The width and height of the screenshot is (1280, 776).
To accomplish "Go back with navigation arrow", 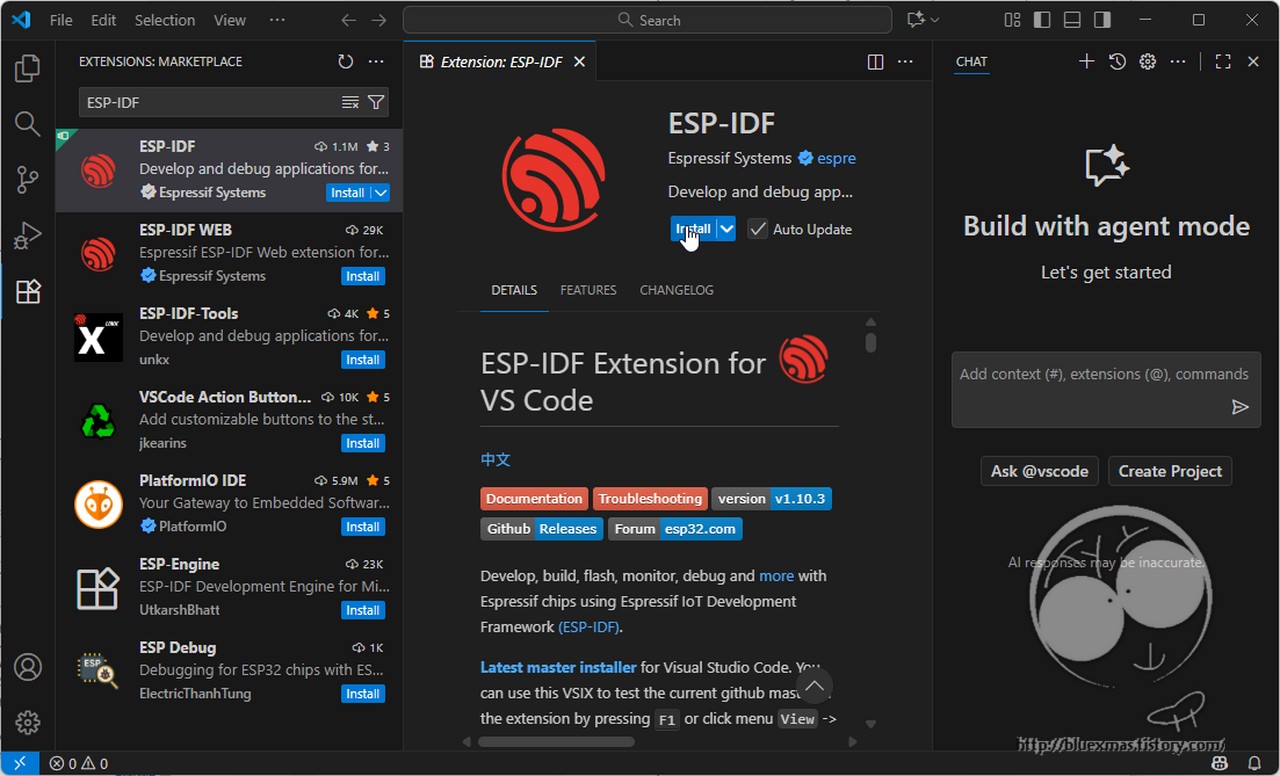I will (x=348, y=20).
